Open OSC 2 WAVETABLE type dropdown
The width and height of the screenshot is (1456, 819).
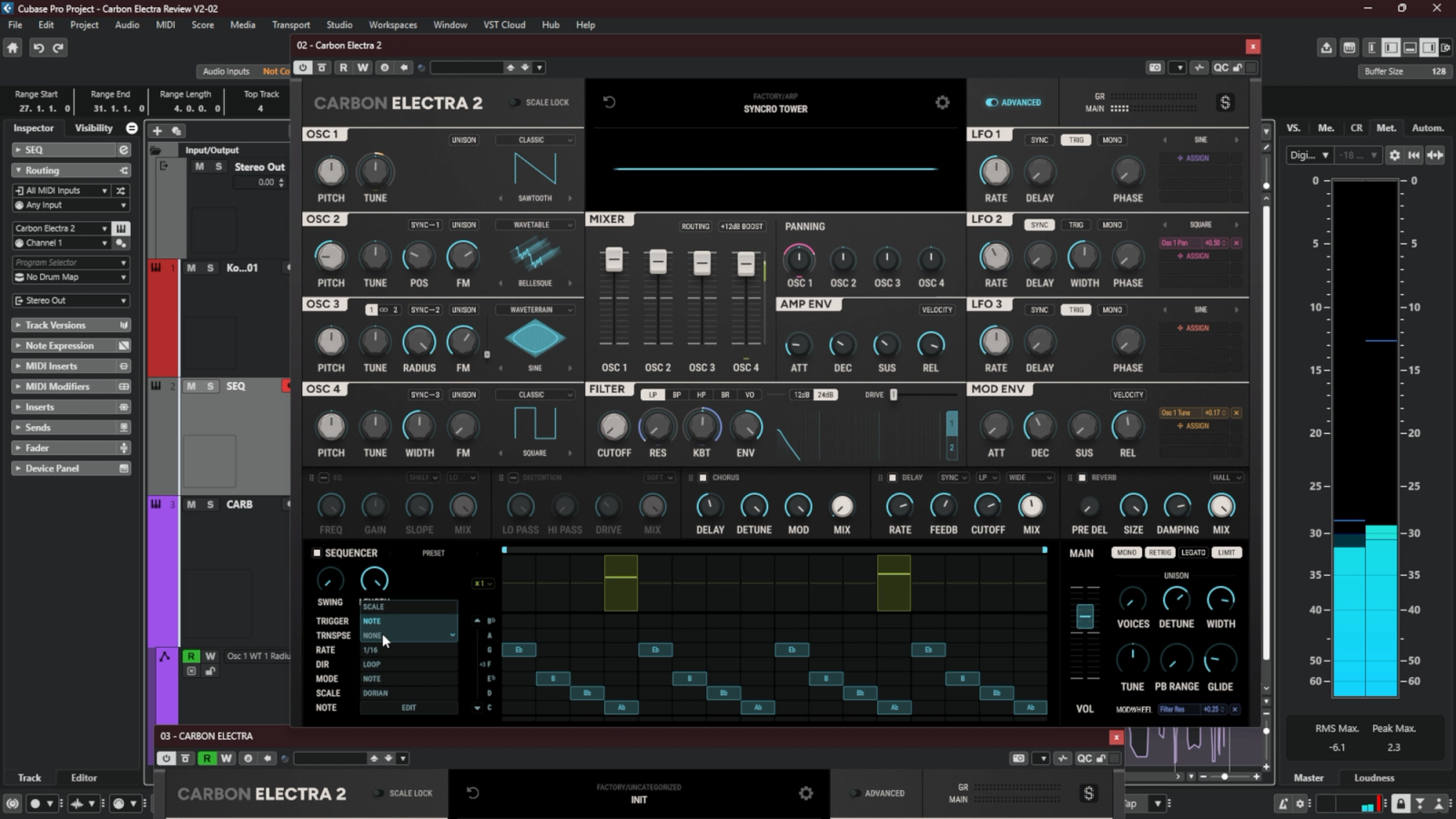click(x=535, y=225)
